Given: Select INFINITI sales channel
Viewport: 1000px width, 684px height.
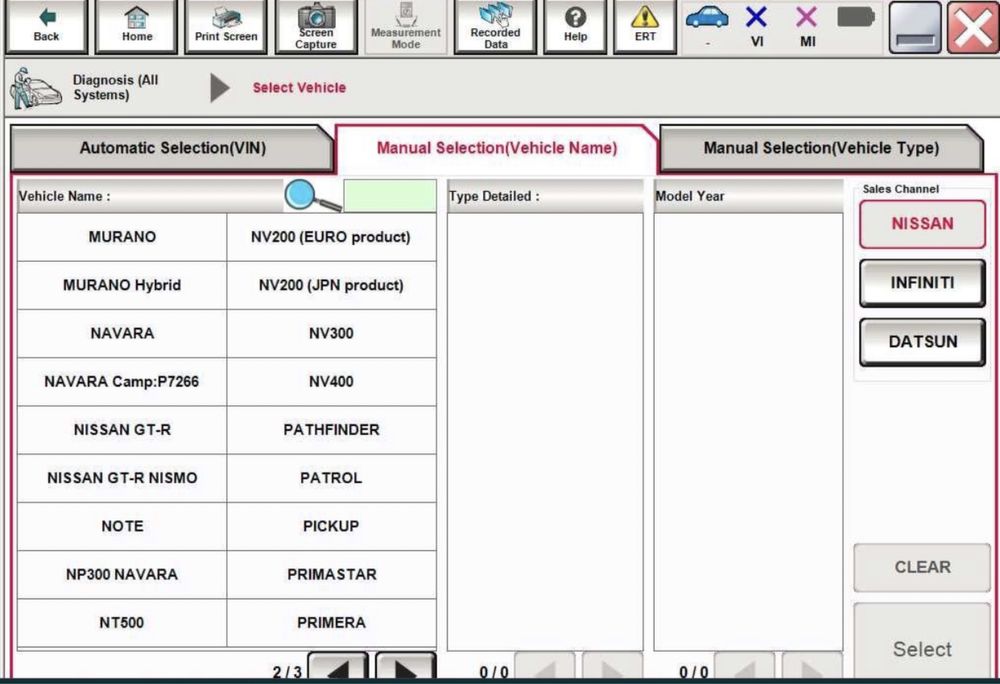Looking at the screenshot, I should pyautogui.click(x=922, y=282).
